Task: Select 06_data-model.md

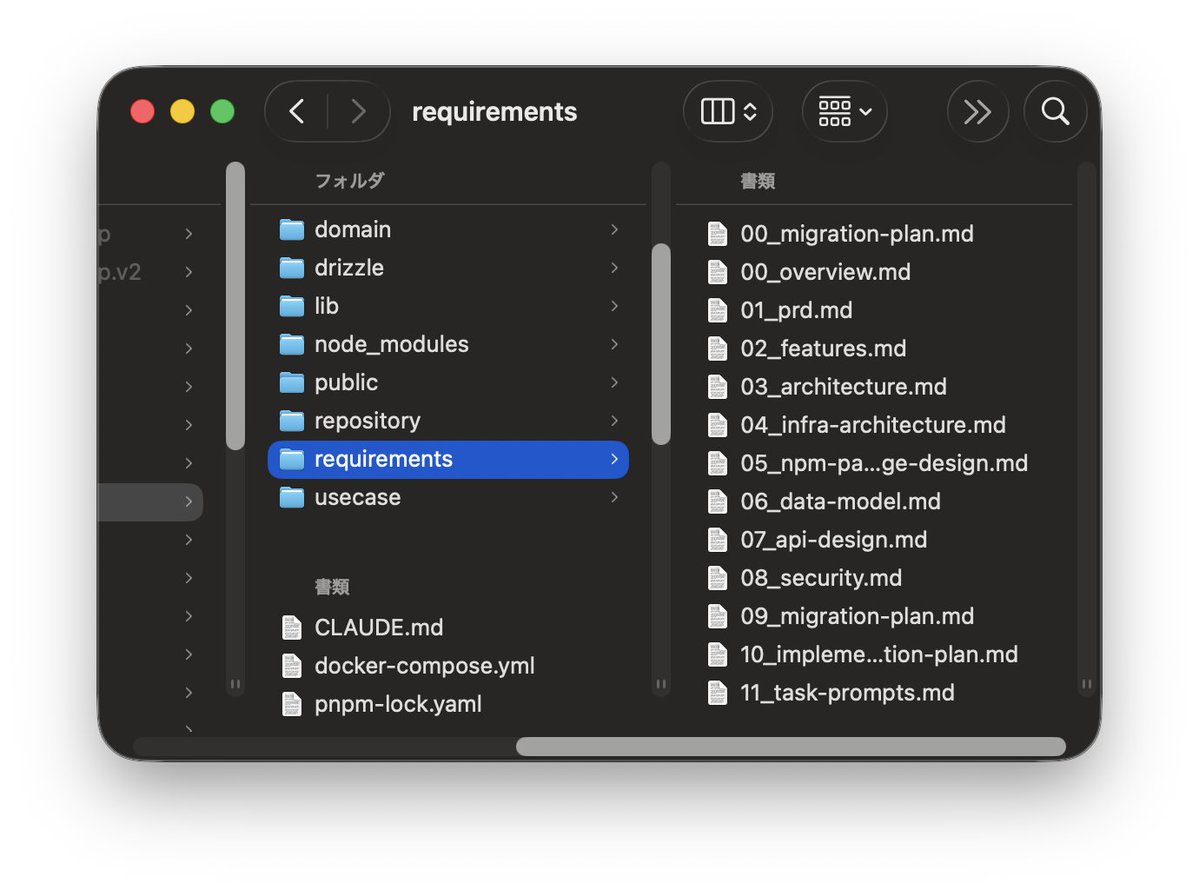Action: (873, 501)
